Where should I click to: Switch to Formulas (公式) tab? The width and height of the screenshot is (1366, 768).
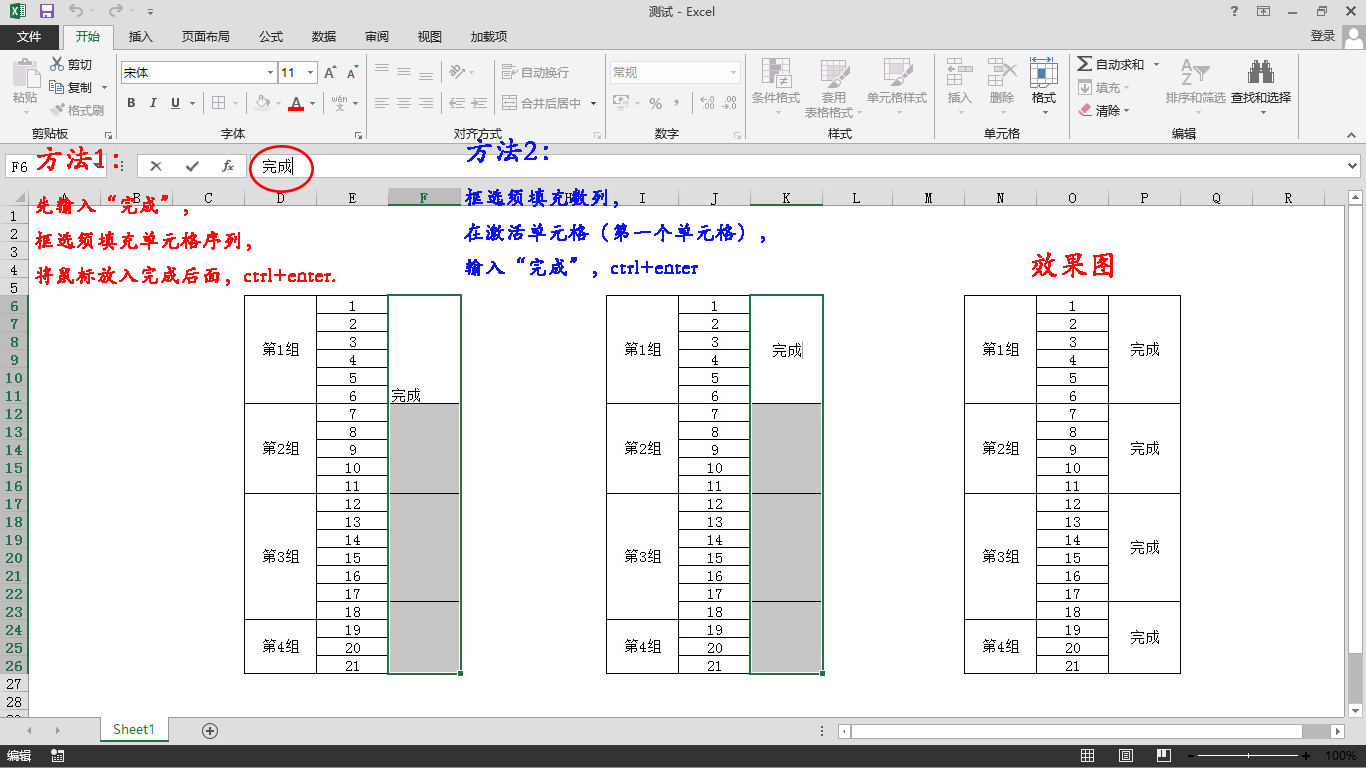point(271,37)
